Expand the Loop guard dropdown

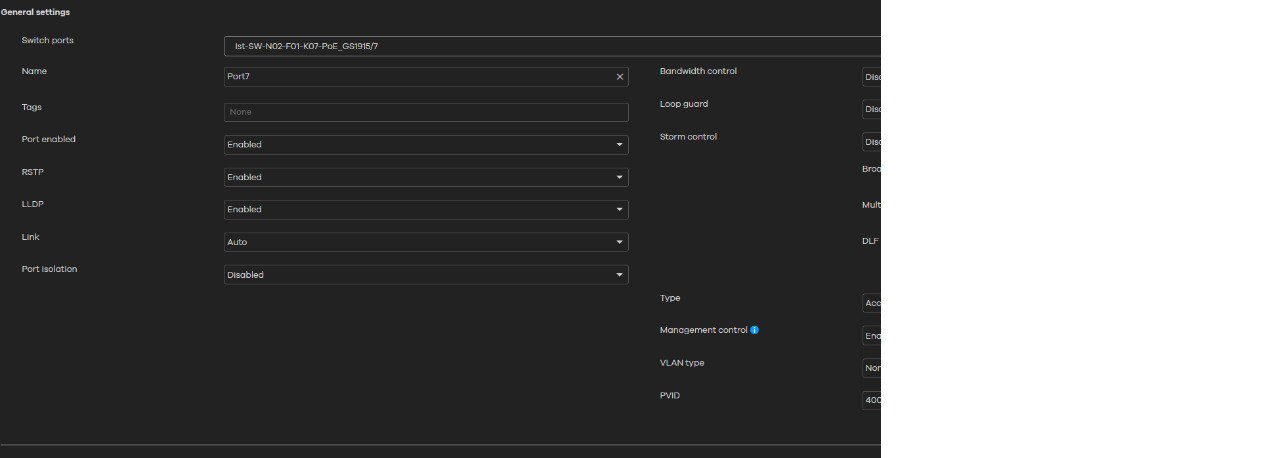click(871, 109)
